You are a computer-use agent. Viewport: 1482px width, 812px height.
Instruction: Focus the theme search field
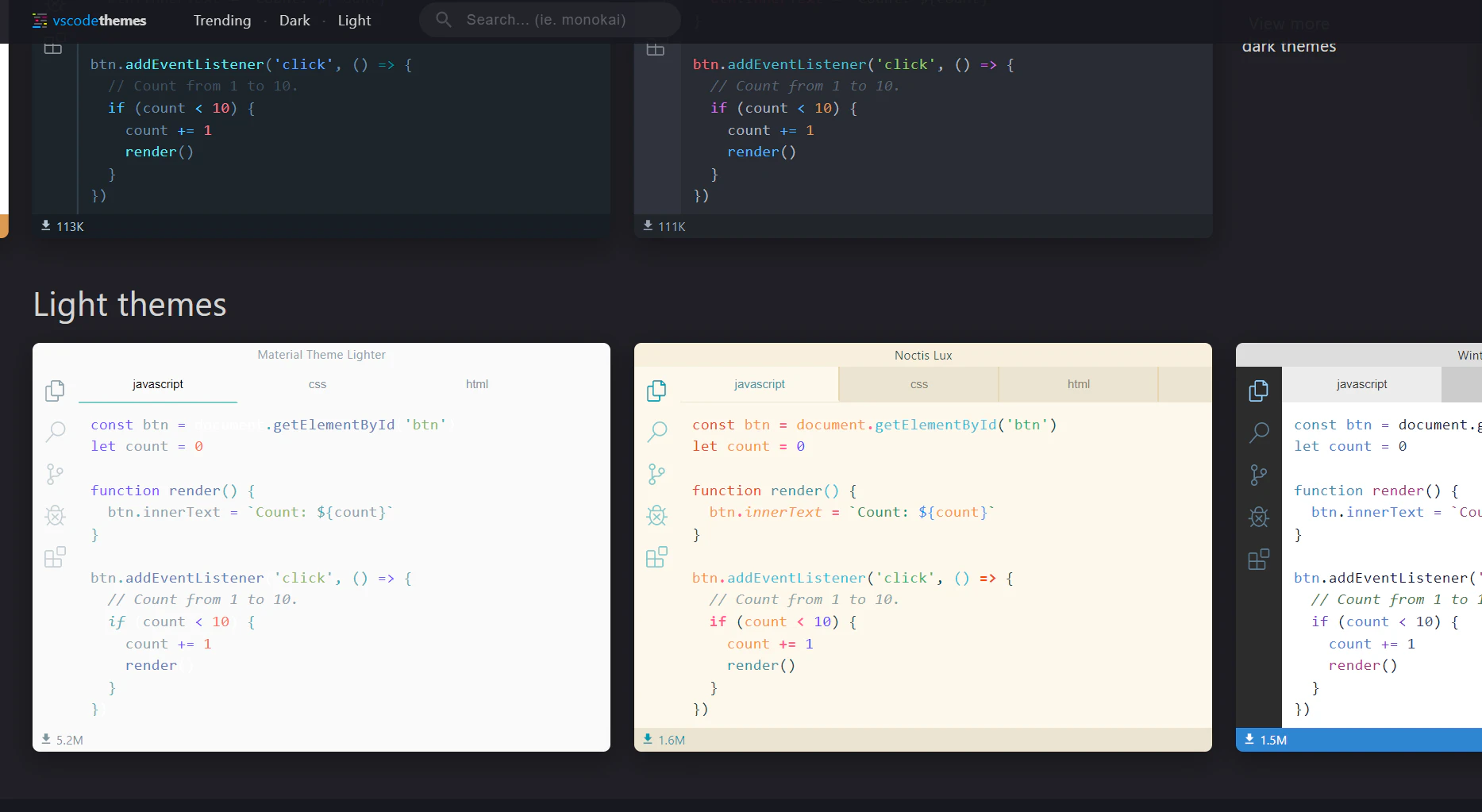tap(549, 20)
